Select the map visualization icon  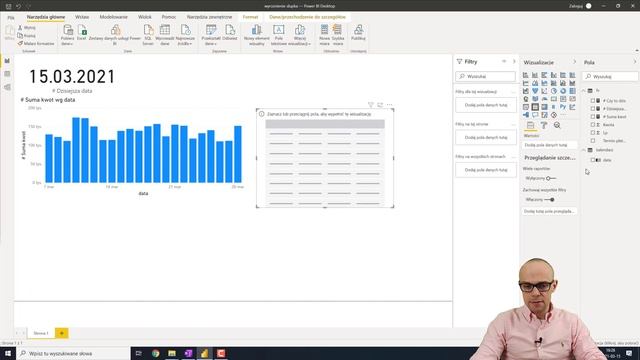(526, 99)
